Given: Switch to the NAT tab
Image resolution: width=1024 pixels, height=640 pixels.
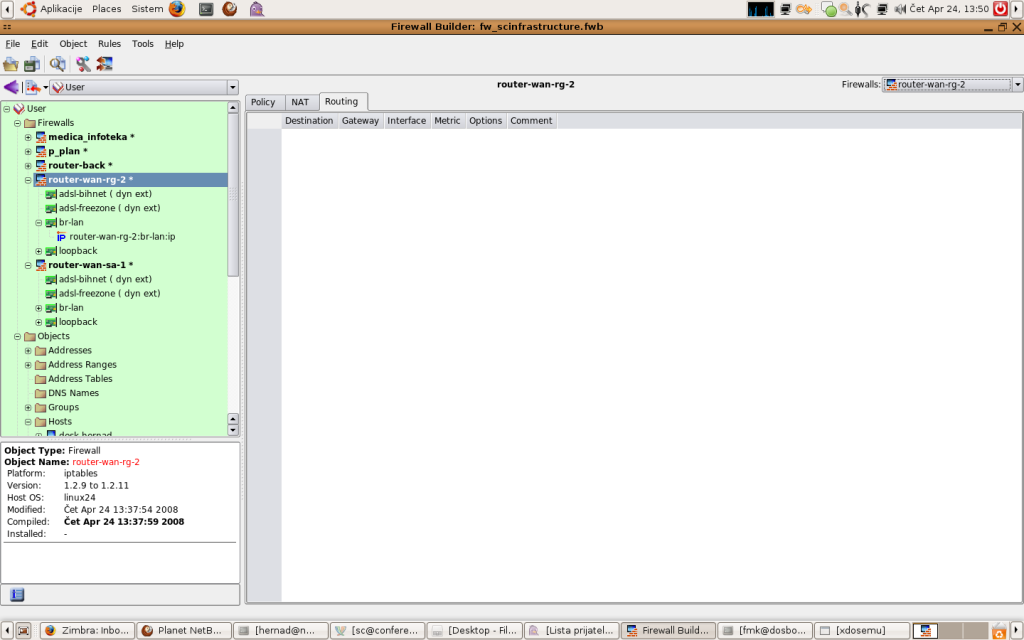Looking at the screenshot, I should point(300,102).
